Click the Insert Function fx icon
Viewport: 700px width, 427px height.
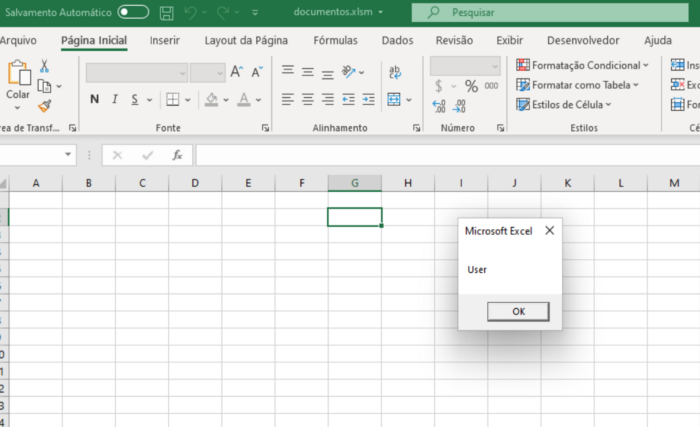[x=177, y=155]
